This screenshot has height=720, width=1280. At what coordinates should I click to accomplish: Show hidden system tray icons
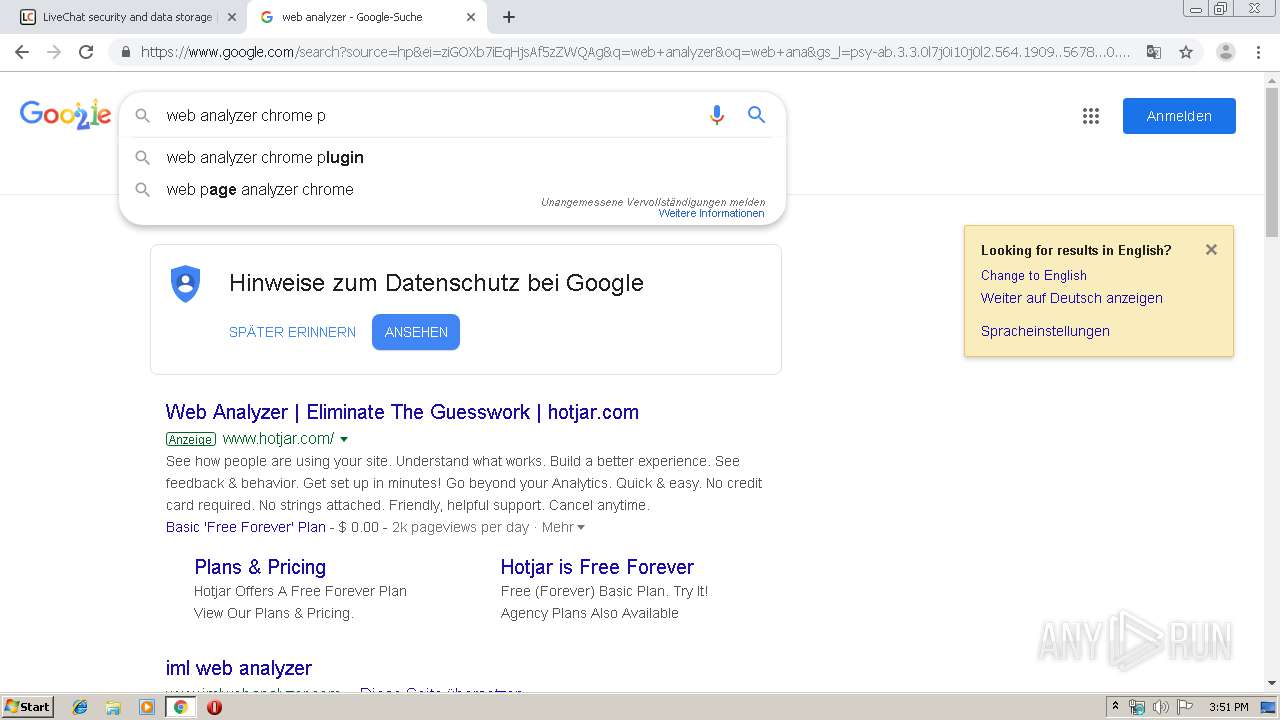pyautogui.click(x=1115, y=707)
